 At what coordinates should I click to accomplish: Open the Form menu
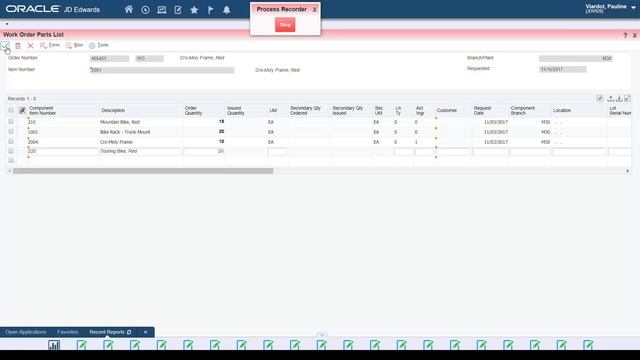(50, 45)
